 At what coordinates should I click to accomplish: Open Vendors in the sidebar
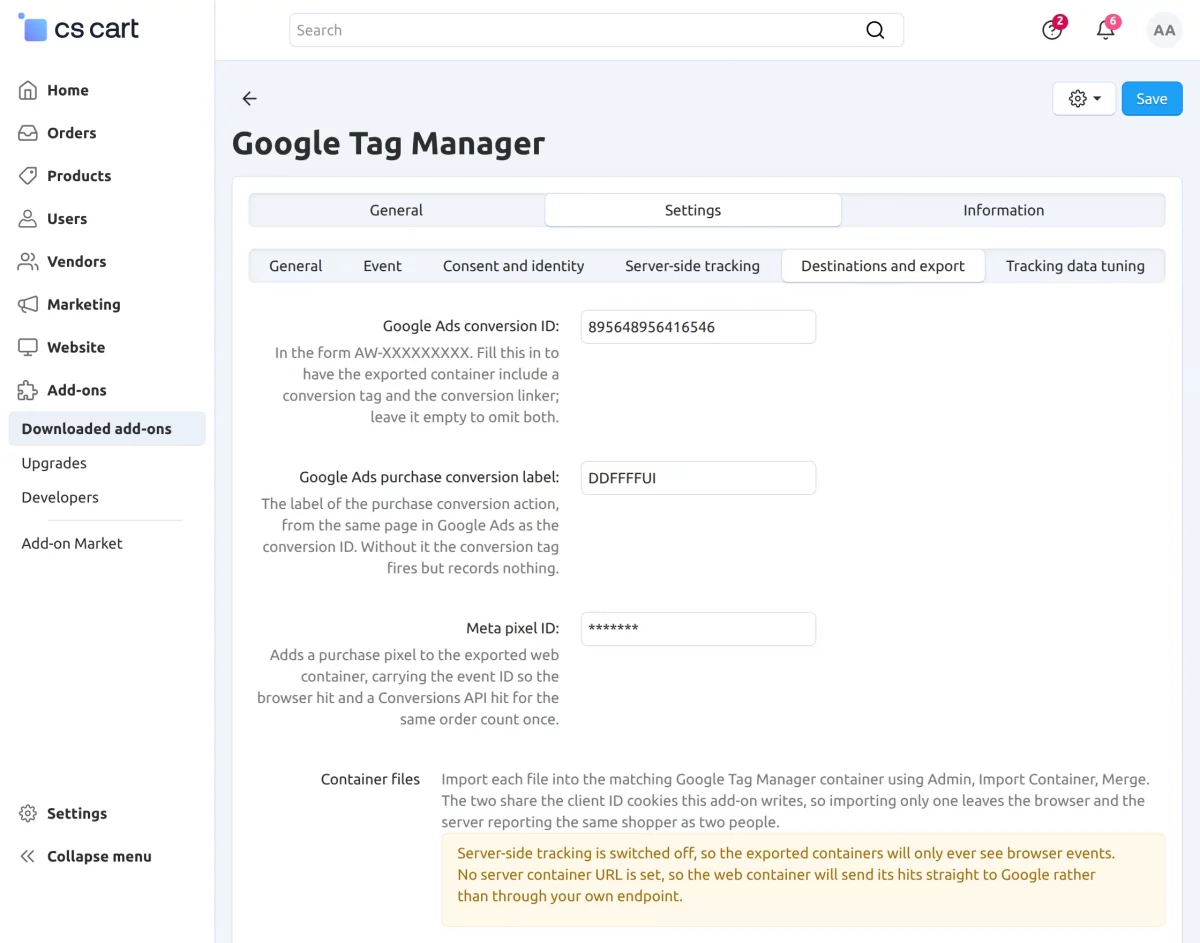(x=76, y=262)
